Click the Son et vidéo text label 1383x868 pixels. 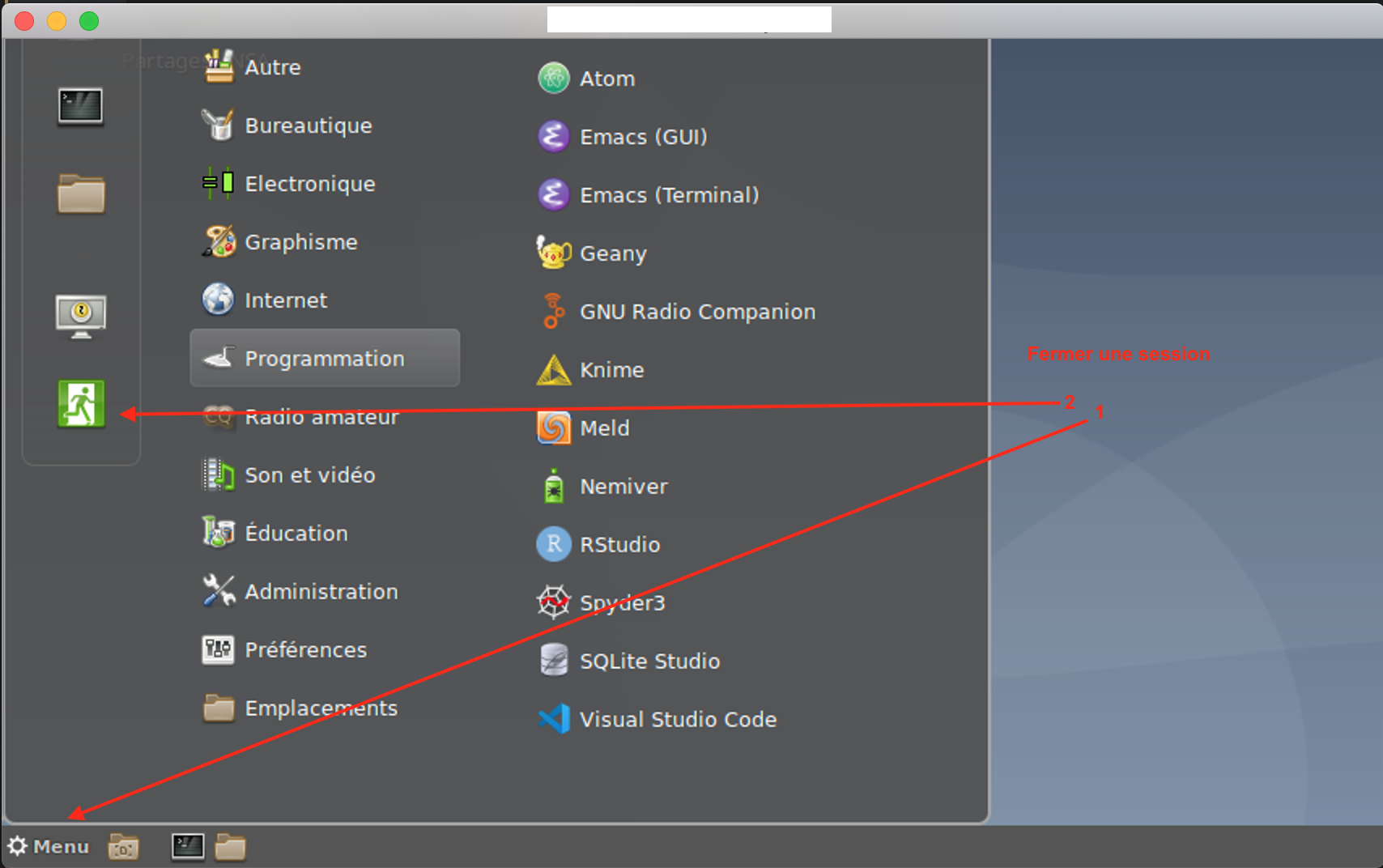point(310,475)
